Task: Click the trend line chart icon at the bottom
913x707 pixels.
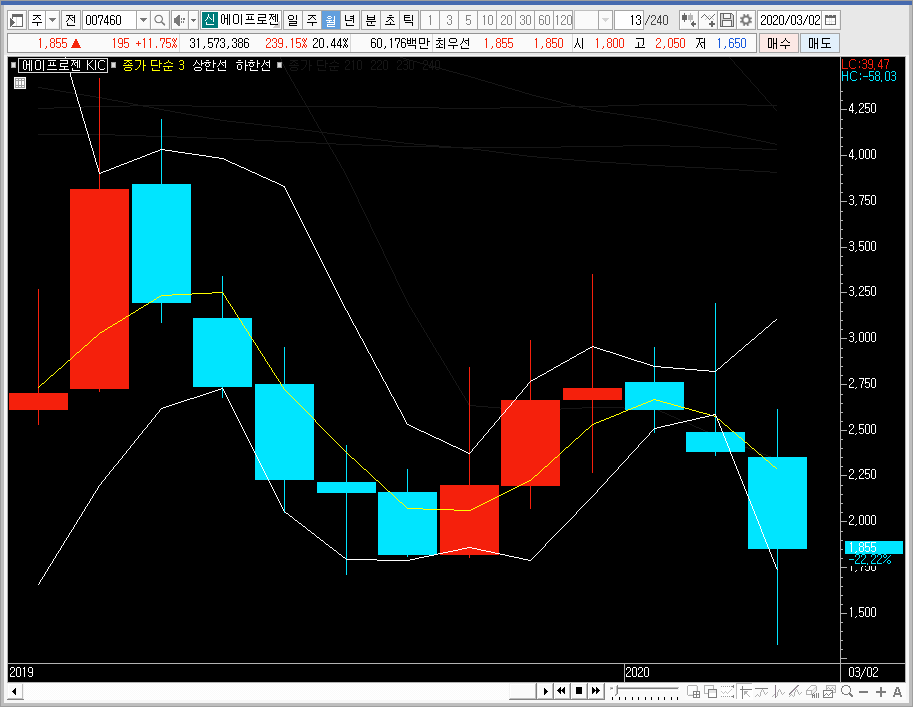Action: coord(762,691)
